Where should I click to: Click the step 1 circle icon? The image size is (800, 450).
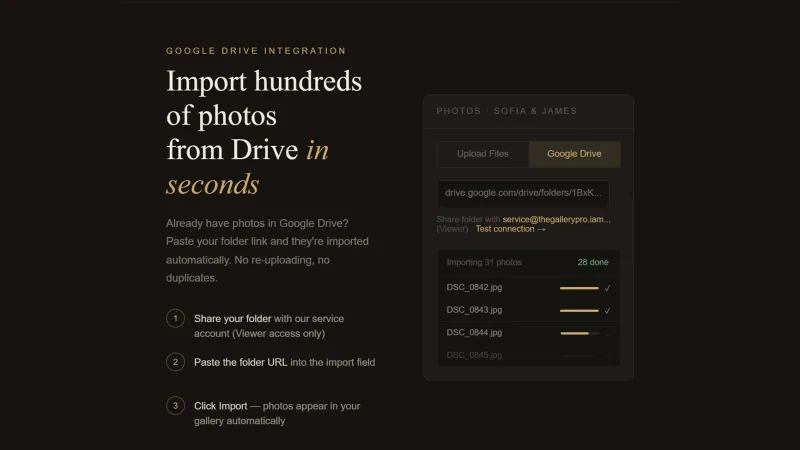tap(175, 318)
